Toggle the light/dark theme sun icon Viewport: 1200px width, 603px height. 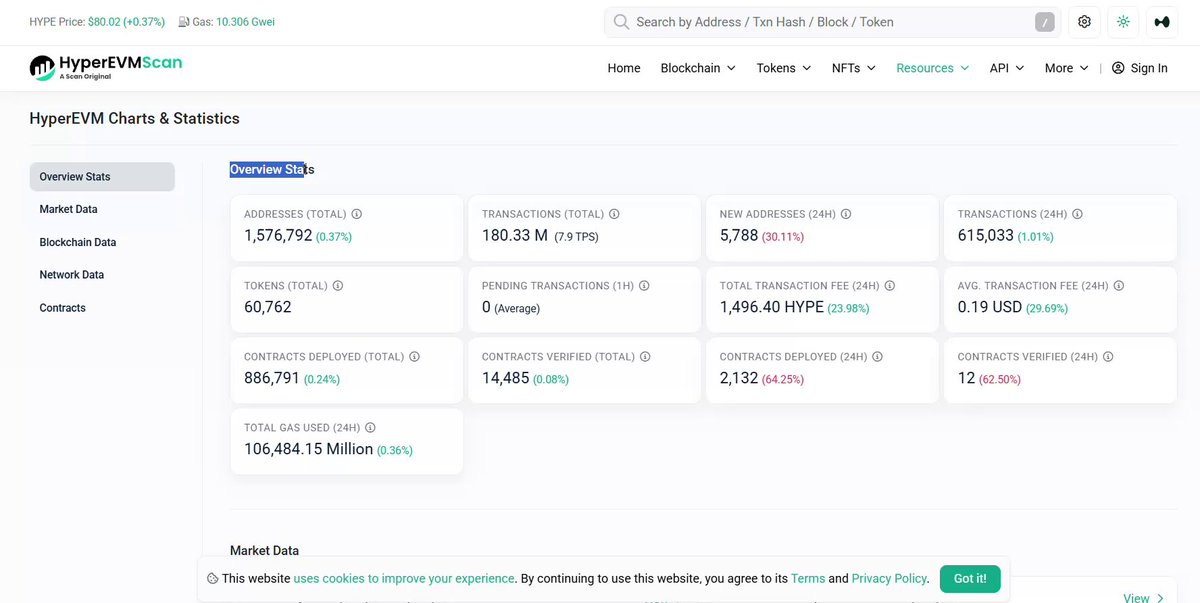pyautogui.click(x=1123, y=22)
